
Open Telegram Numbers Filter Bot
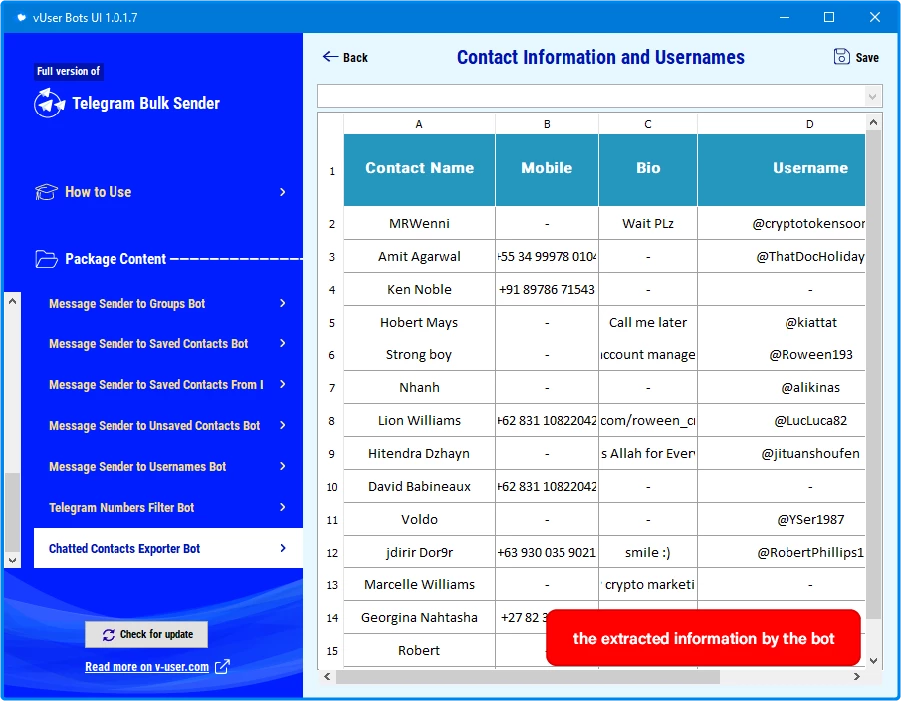[x=121, y=507]
